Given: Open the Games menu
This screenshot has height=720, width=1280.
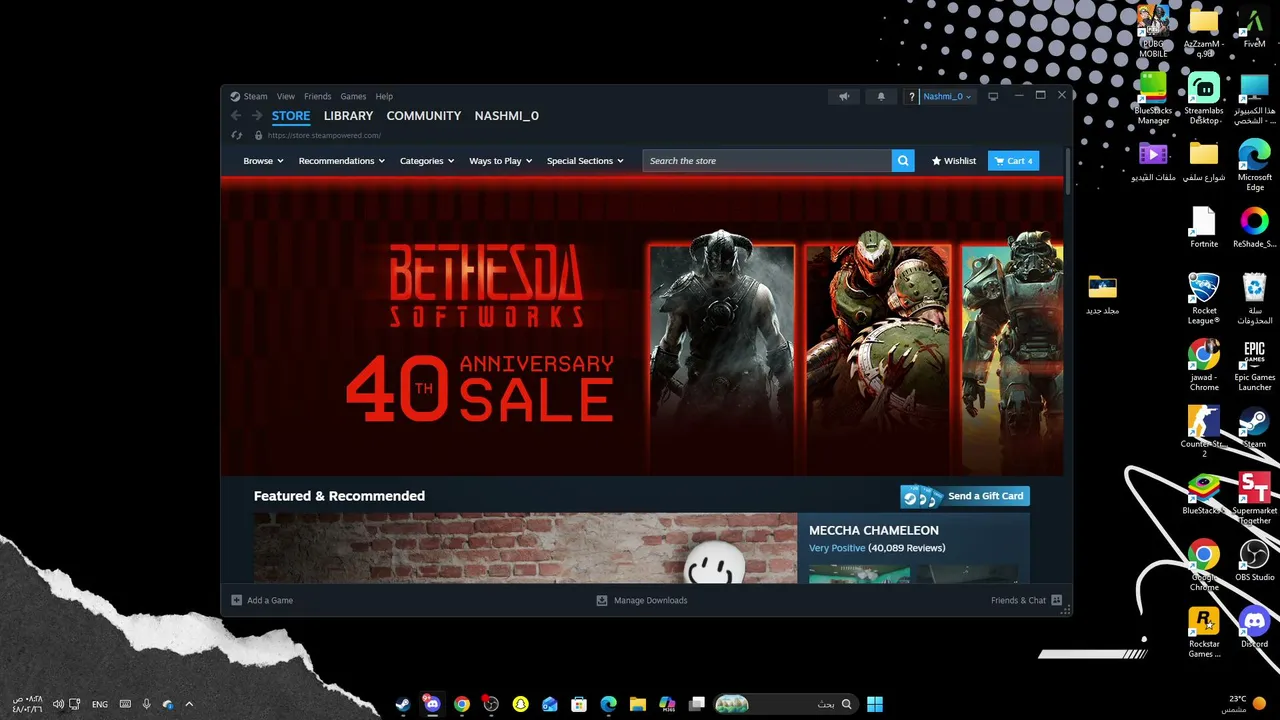Looking at the screenshot, I should pyautogui.click(x=353, y=97).
